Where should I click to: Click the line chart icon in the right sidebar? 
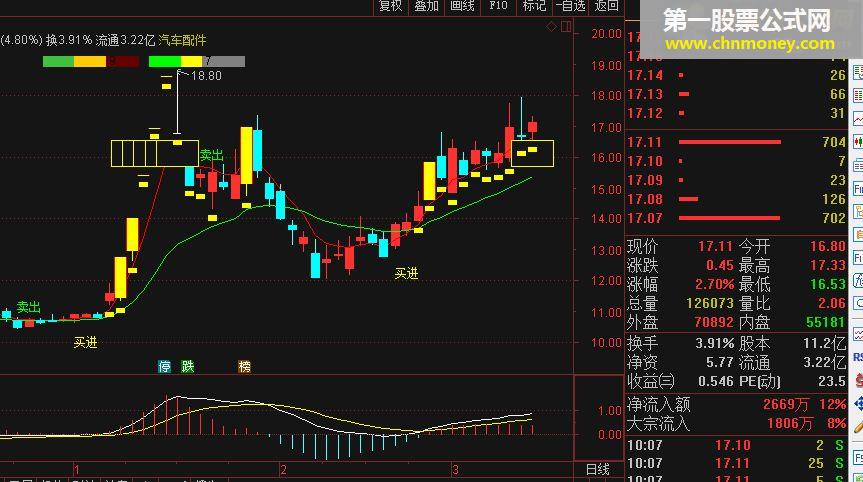[857, 119]
